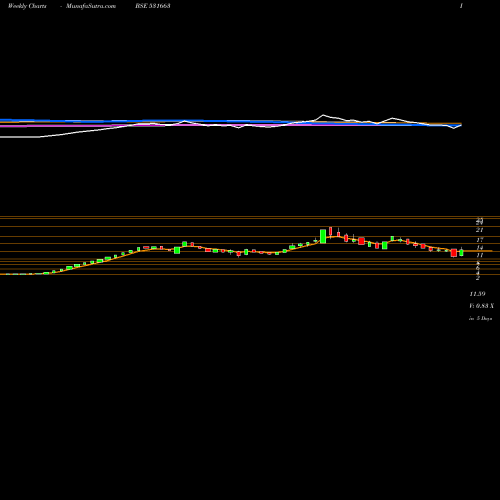Click the price axis label "17"

[479, 240]
